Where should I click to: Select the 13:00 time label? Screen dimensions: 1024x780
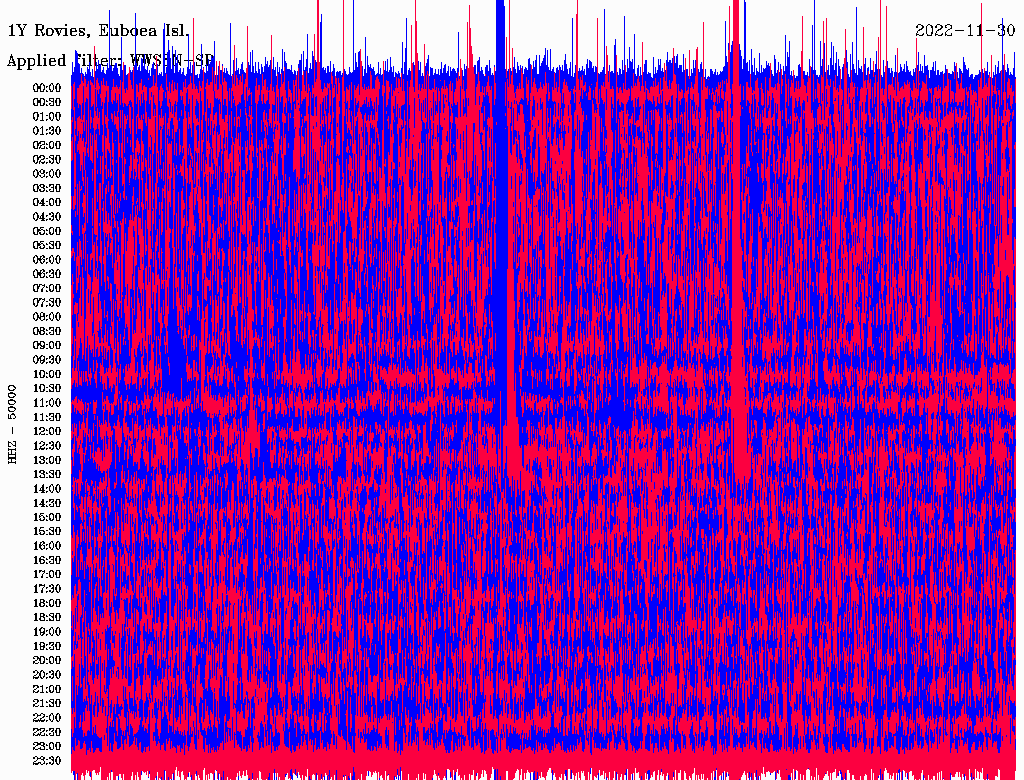(x=47, y=460)
